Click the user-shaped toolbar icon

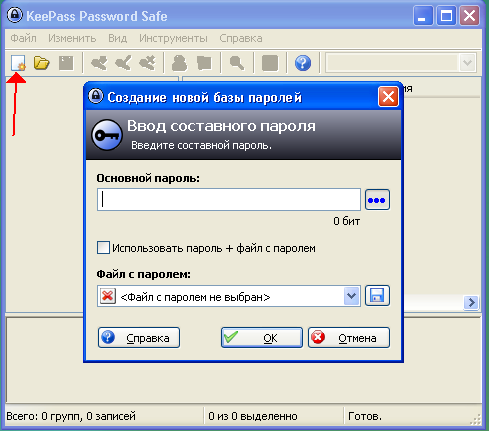click(179, 63)
